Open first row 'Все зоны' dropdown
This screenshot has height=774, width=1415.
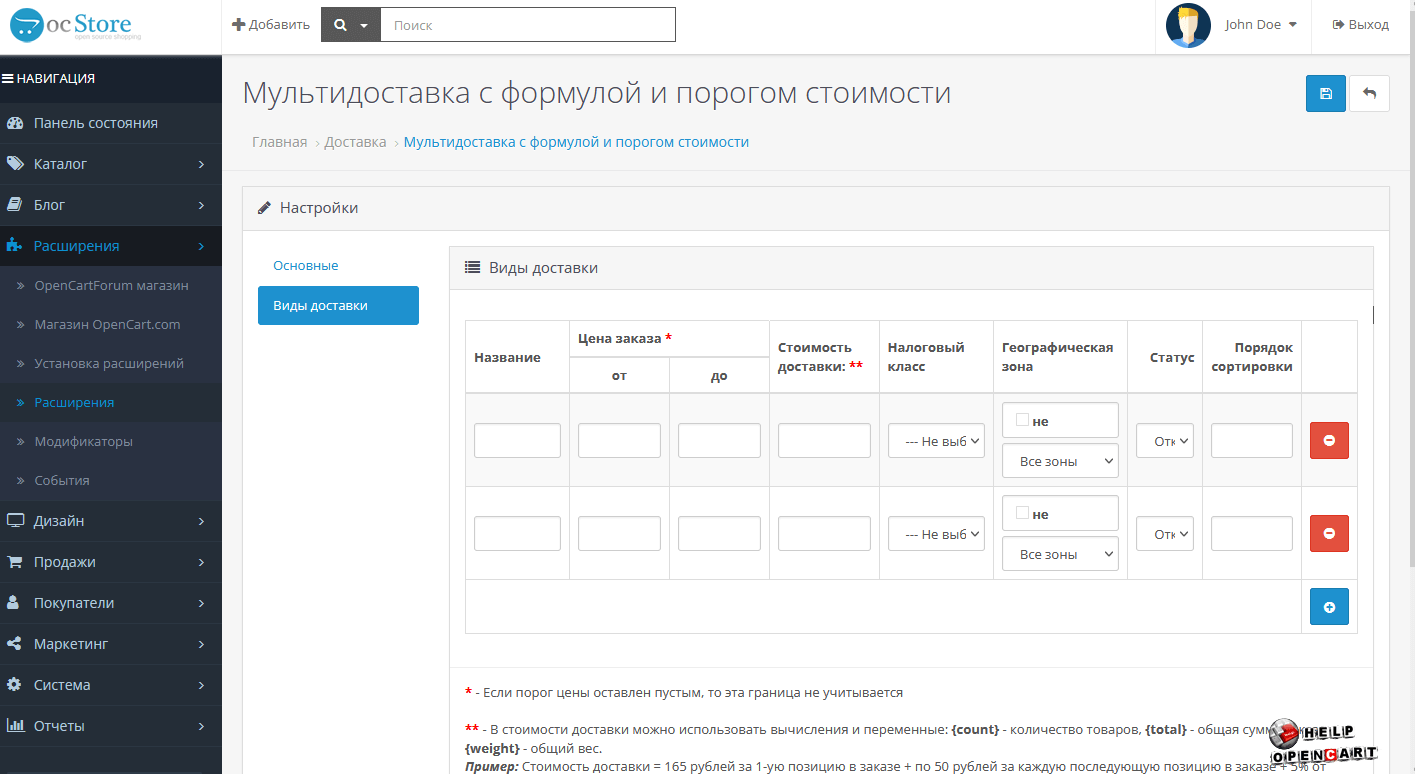(x=1060, y=461)
